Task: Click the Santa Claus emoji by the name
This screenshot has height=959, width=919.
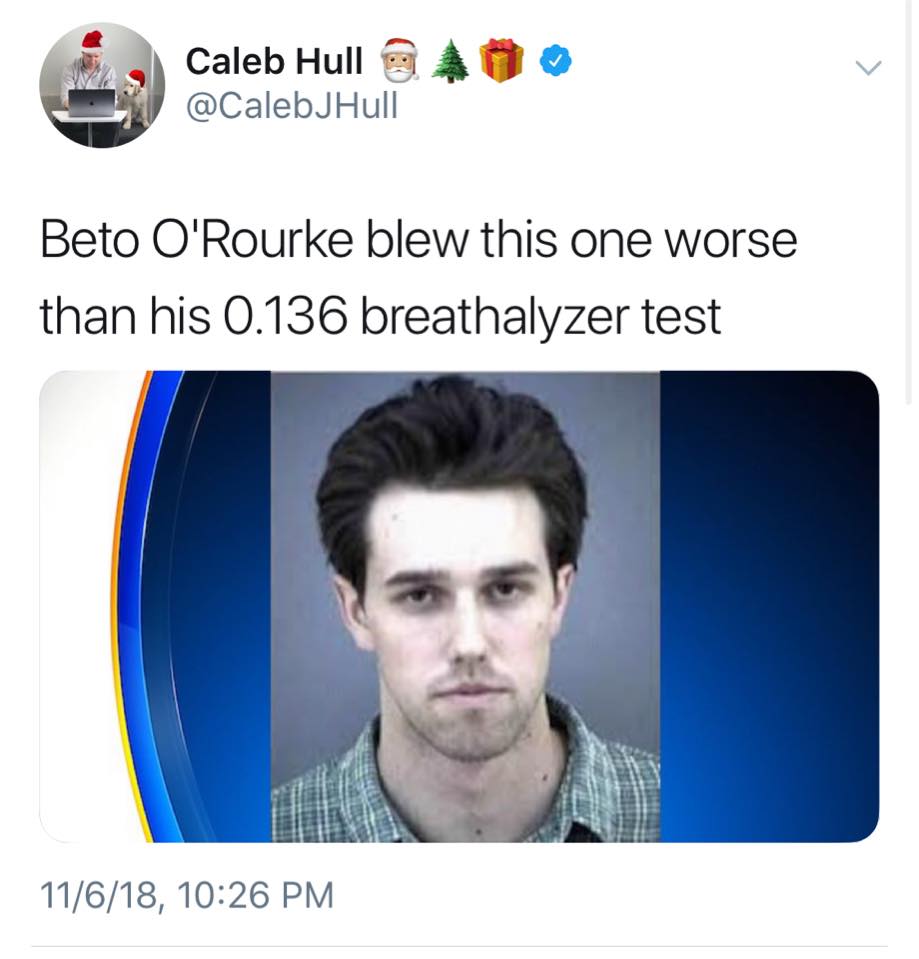Action: coord(400,60)
